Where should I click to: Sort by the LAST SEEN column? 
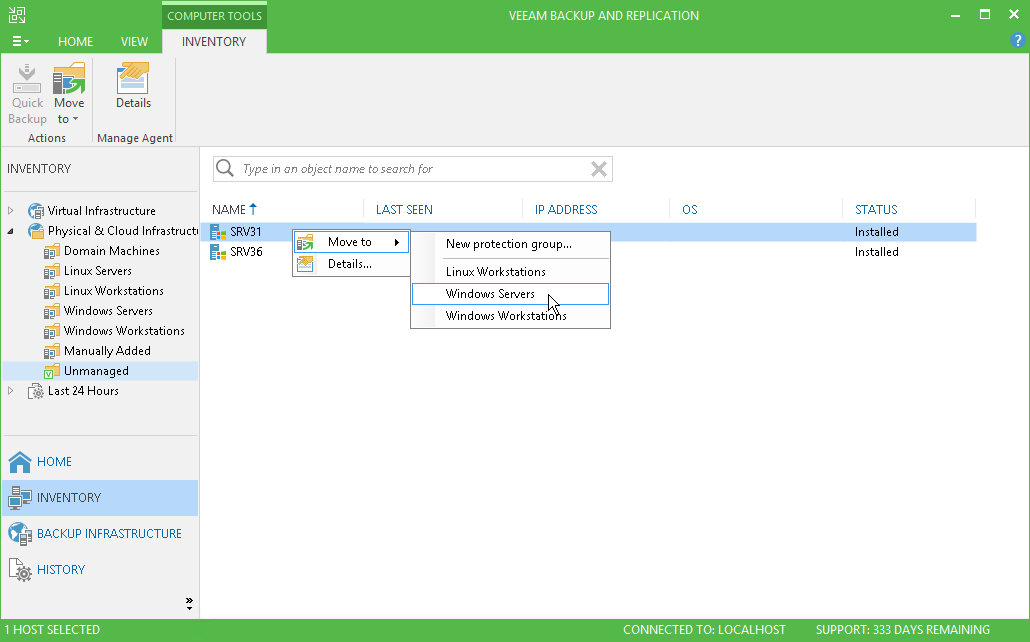click(404, 210)
